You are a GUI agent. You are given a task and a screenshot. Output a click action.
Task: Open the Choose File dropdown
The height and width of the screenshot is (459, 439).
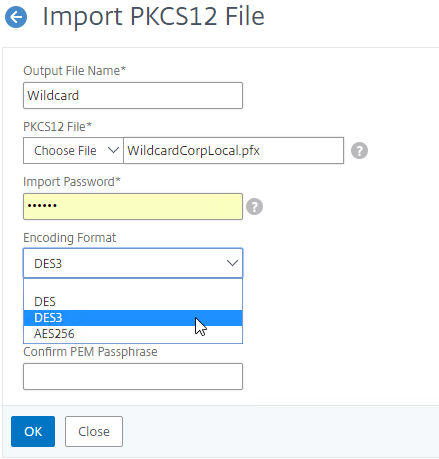[73, 150]
